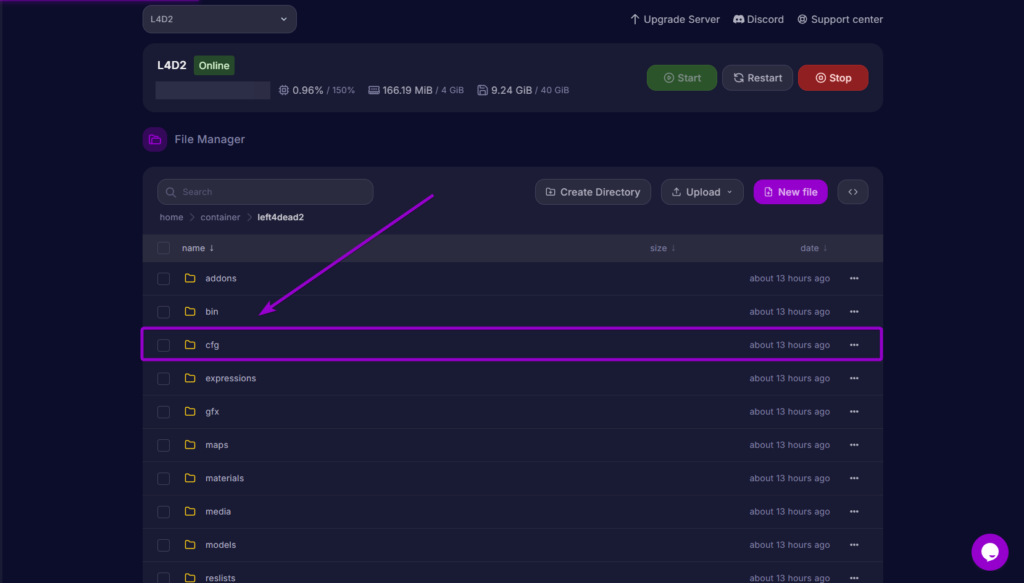Click the code view toggle icon

[x=853, y=192]
